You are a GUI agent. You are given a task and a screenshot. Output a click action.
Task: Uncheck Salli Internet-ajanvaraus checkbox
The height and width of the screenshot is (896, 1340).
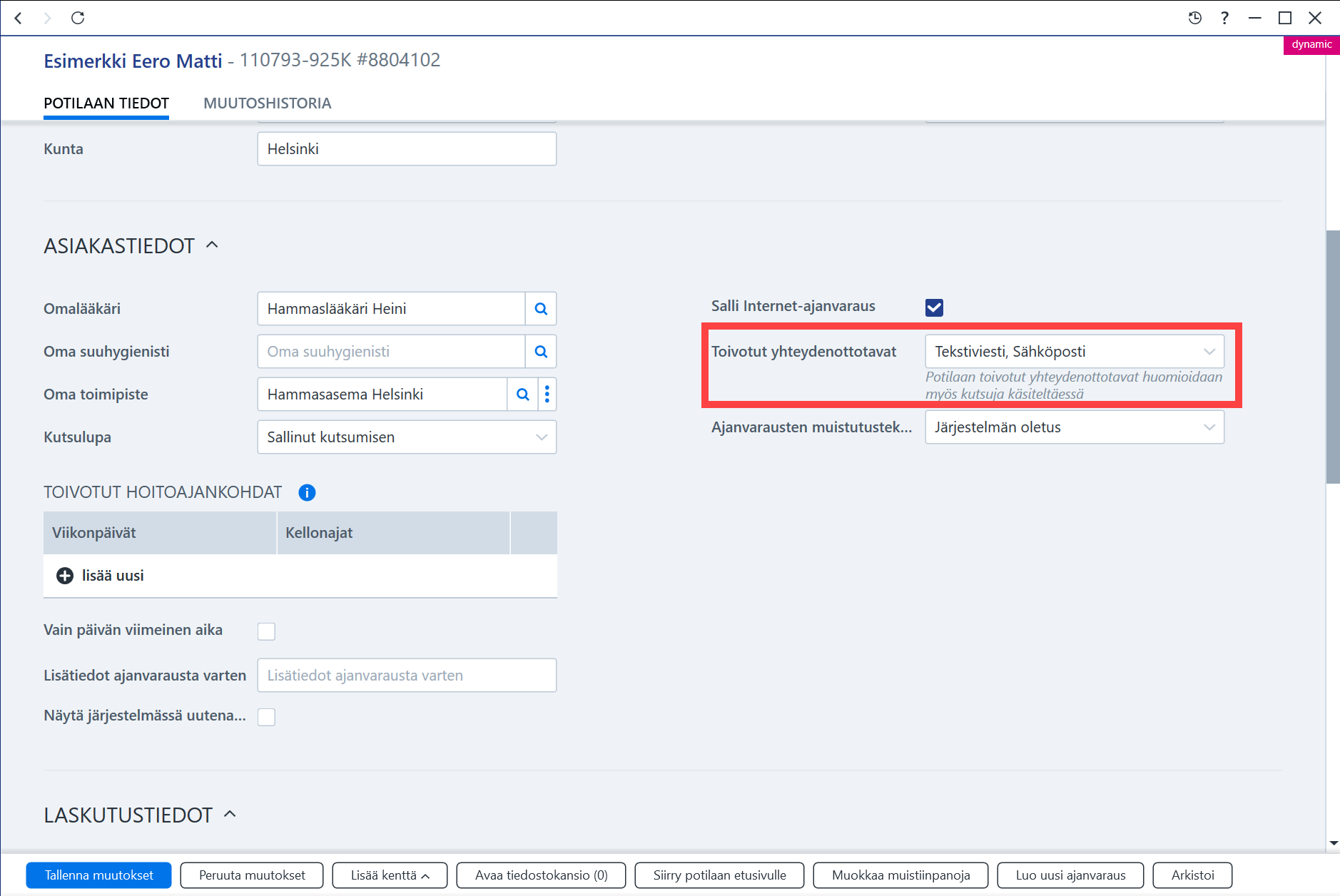pos(934,307)
